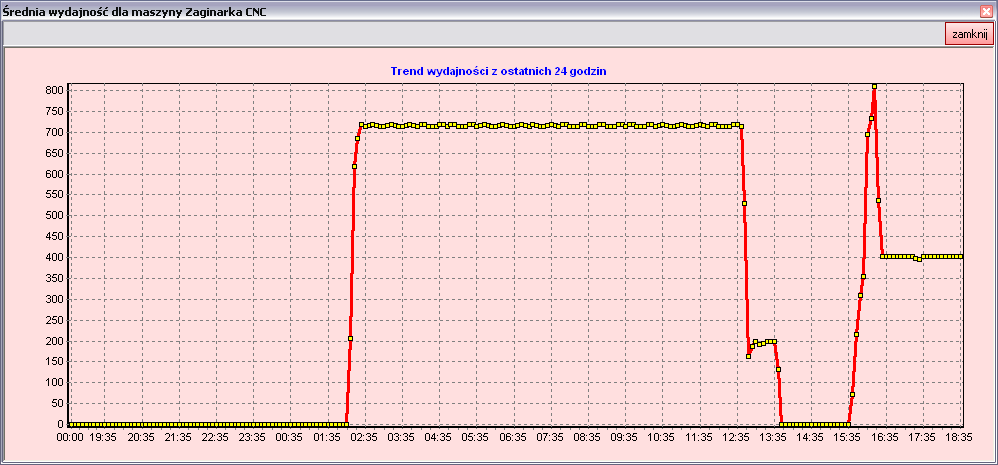
Task: Click the 09:35 time label
Action: point(624,438)
